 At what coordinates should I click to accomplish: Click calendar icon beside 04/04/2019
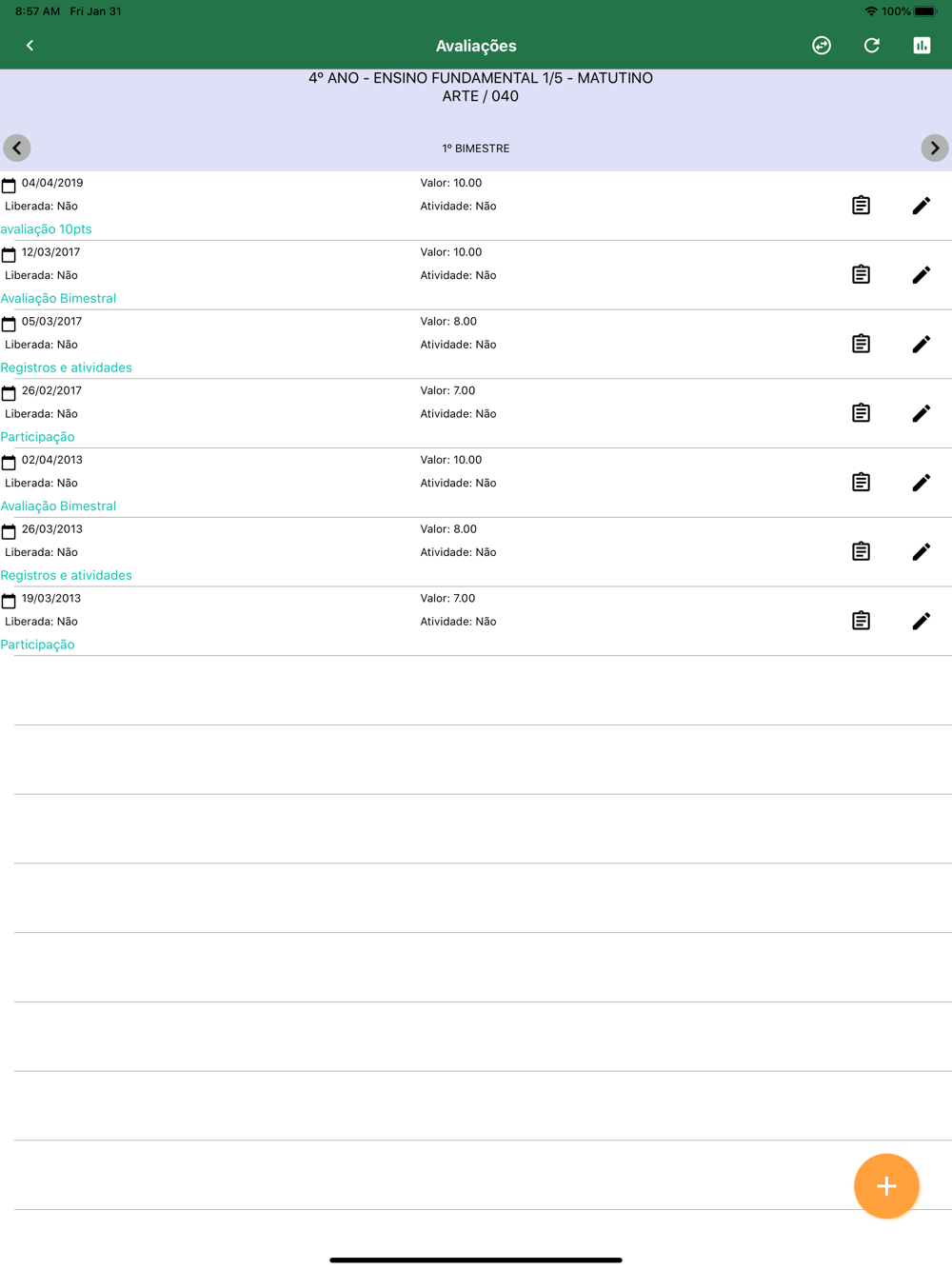[9, 185]
